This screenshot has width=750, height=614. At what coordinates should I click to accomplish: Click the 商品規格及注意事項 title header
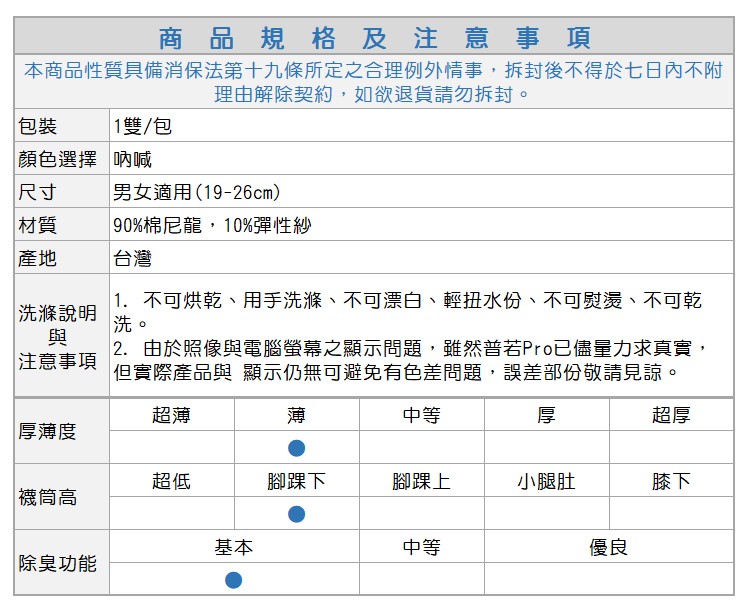click(375, 38)
